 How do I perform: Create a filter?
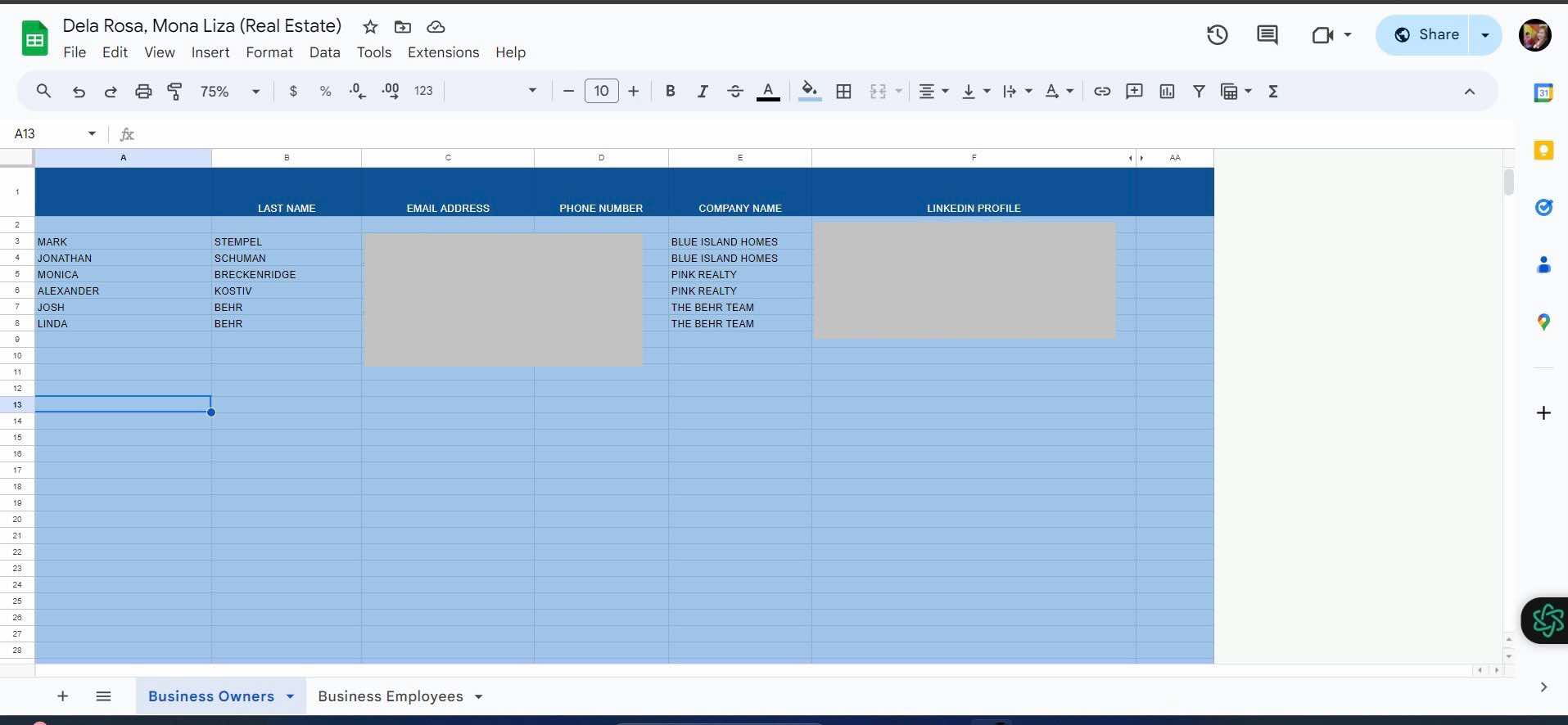pyautogui.click(x=1199, y=92)
